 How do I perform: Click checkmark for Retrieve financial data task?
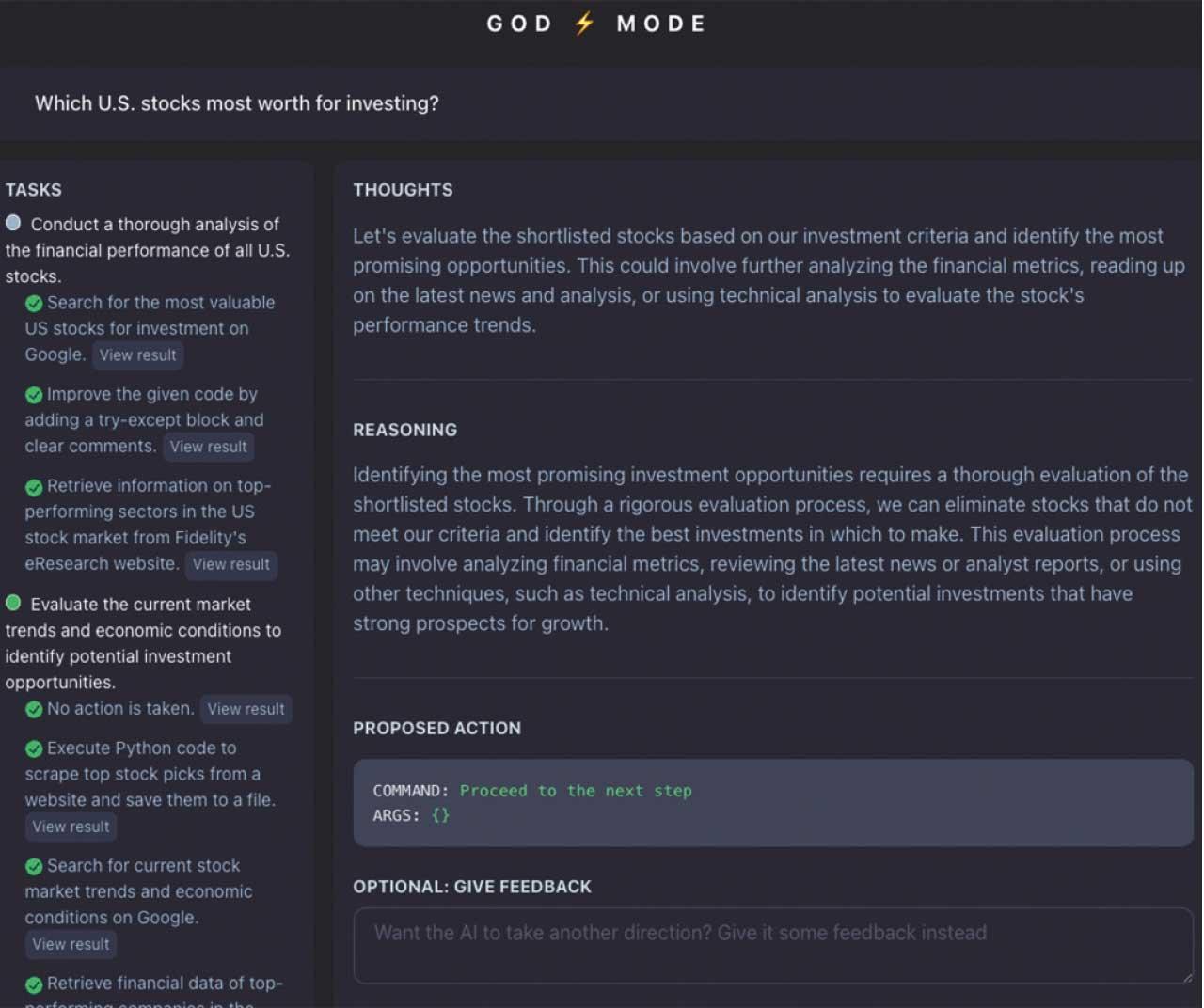pyautogui.click(x=34, y=984)
